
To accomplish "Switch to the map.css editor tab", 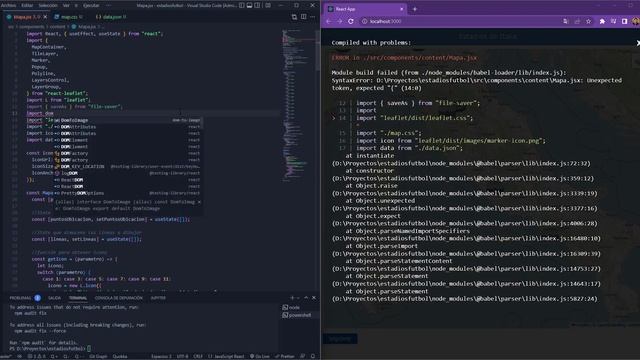I will coord(69,17).
